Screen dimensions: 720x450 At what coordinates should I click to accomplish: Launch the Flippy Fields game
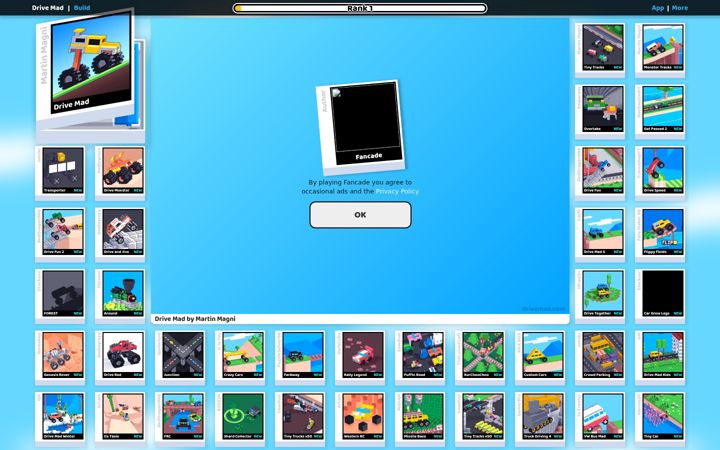tap(660, 234)
